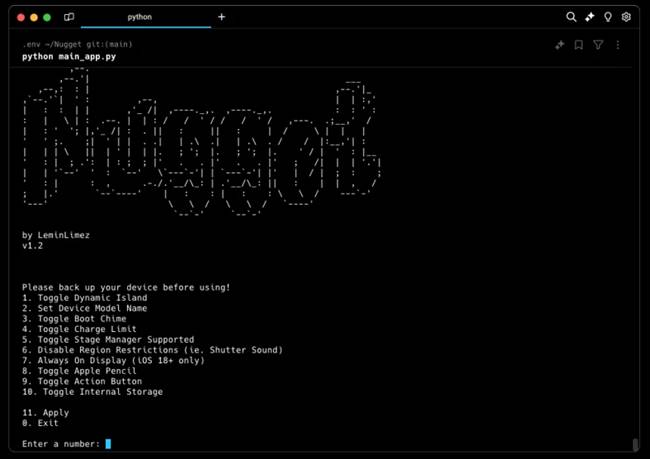Click the '1. Toggle Dynamic Island' line
Viewport: 650px width, 459px height.
[84, 298]
